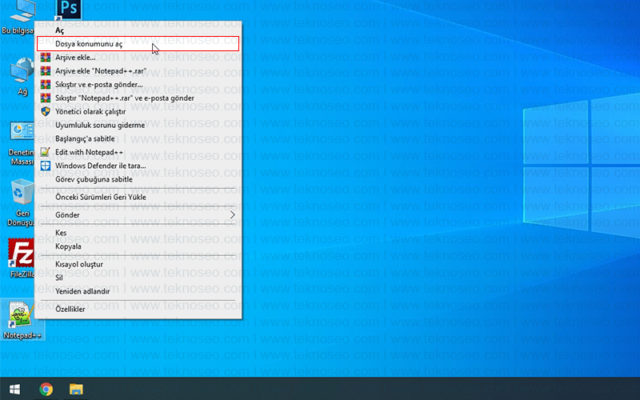The image size is (640, 400).
Task: Choose Görev çubuğuna sabitle
Action: (x=138, y=179)
